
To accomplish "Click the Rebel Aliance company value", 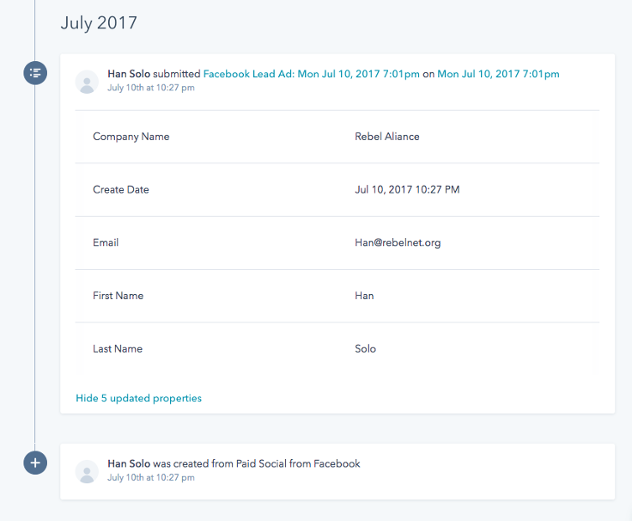I will point(387,137).
